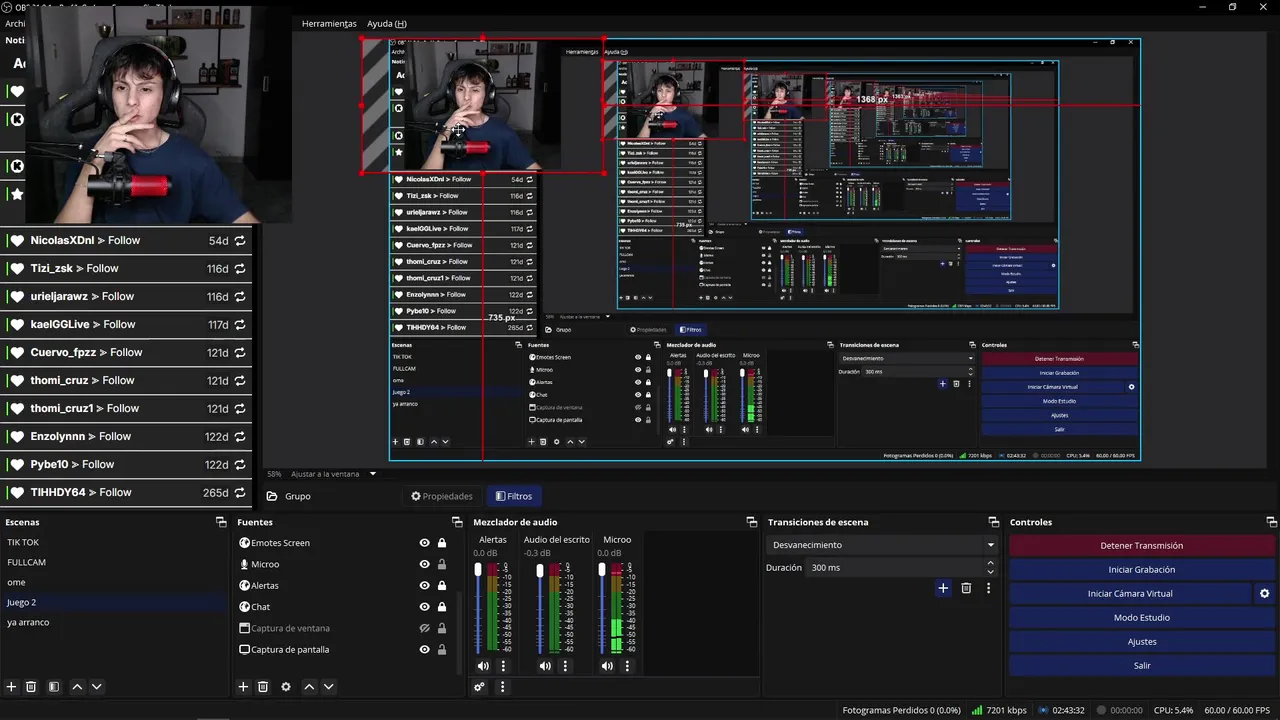Unlock the Emotes Screen source
The height and width of the screenshot is (720, 1280).
tap(442, 543)
